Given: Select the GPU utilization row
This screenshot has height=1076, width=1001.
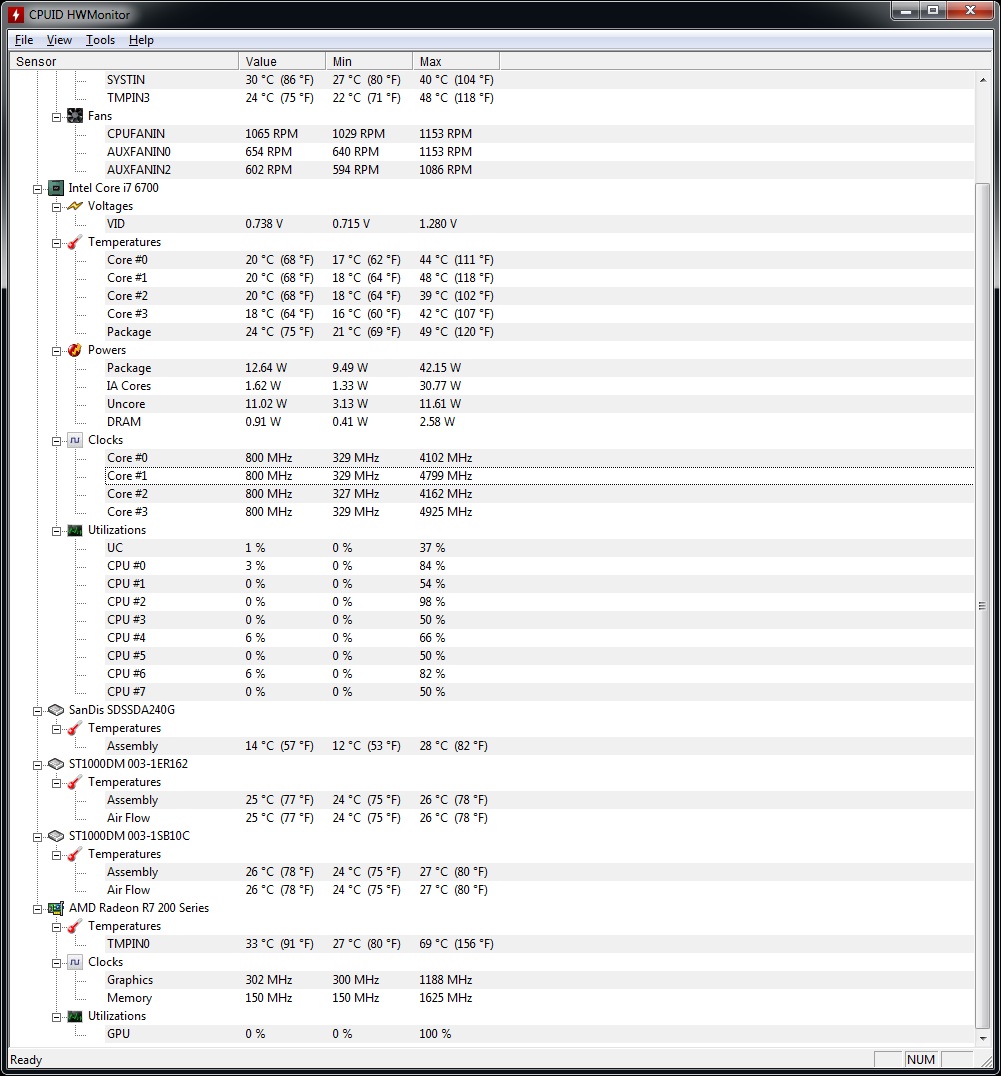Looking at the screenshot, I should pyautogui.click(x=118, y=1034).
